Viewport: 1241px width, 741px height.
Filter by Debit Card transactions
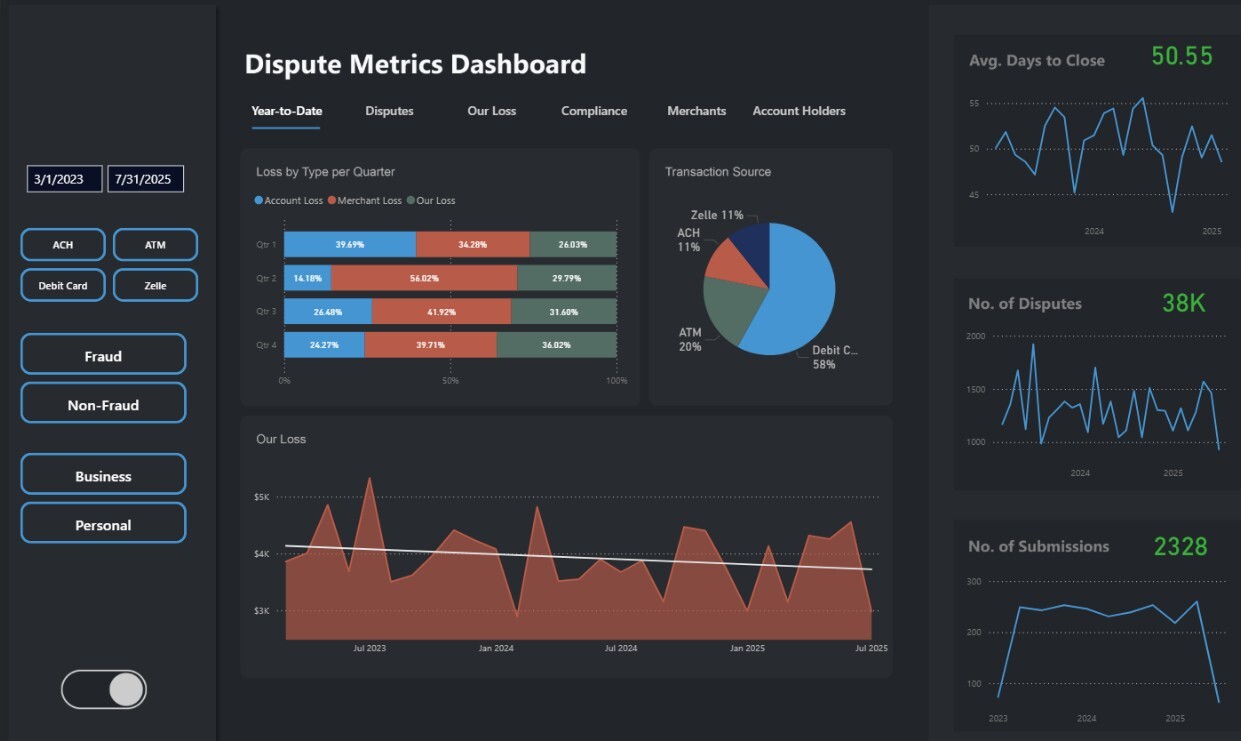click(62, 285)
